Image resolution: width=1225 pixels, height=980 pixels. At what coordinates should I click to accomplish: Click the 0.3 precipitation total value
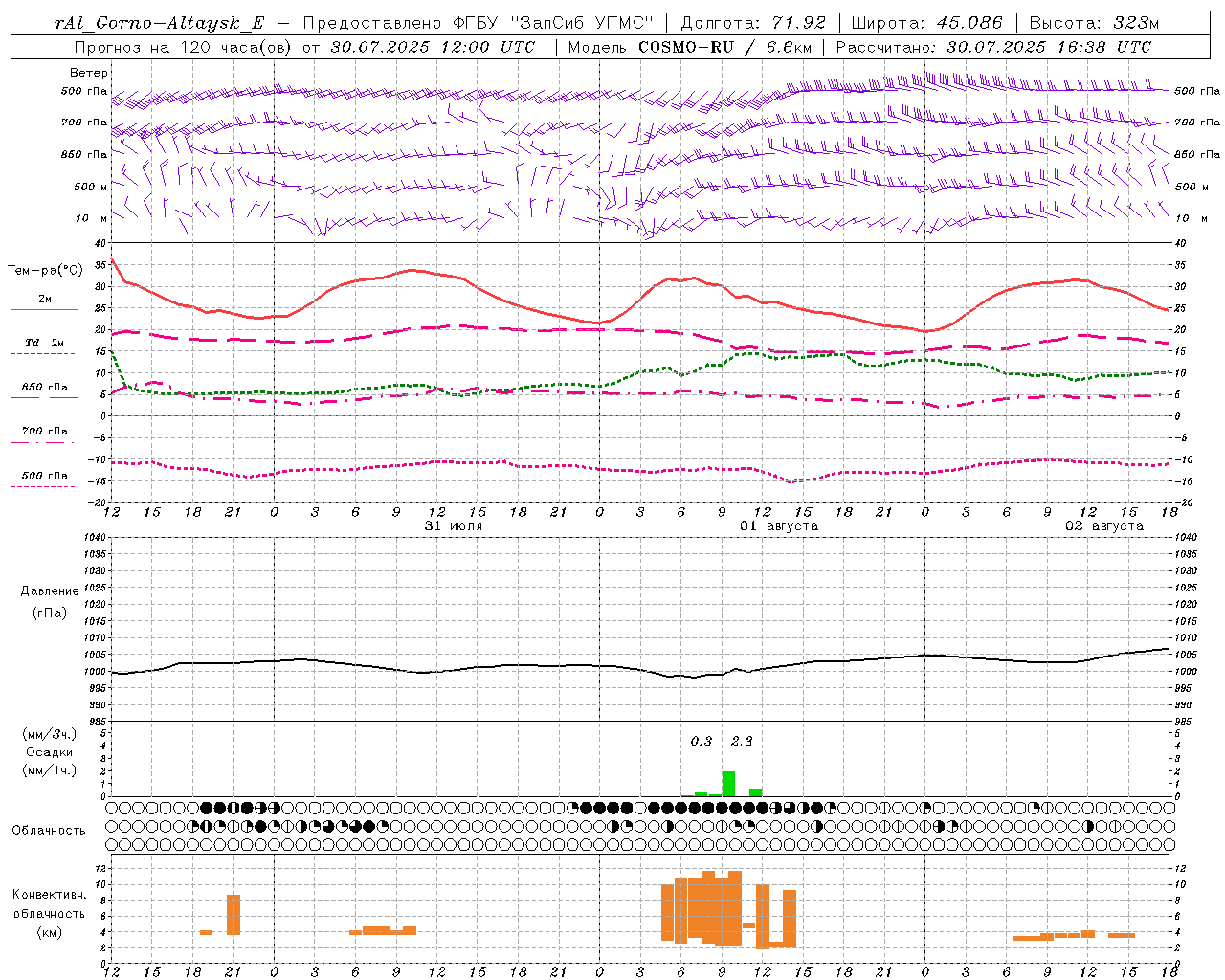click(x=702, y=741)
